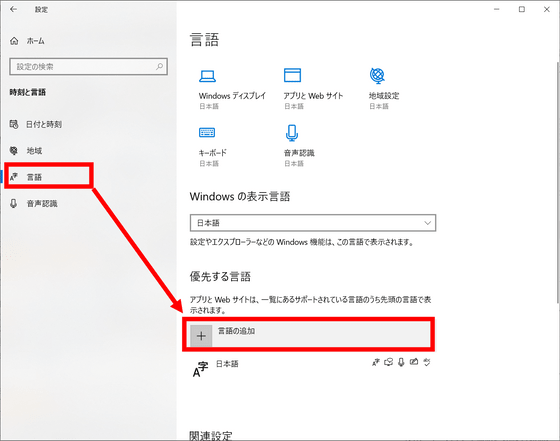
Task: Open キーボード settings link
Action: click(212, 153)
